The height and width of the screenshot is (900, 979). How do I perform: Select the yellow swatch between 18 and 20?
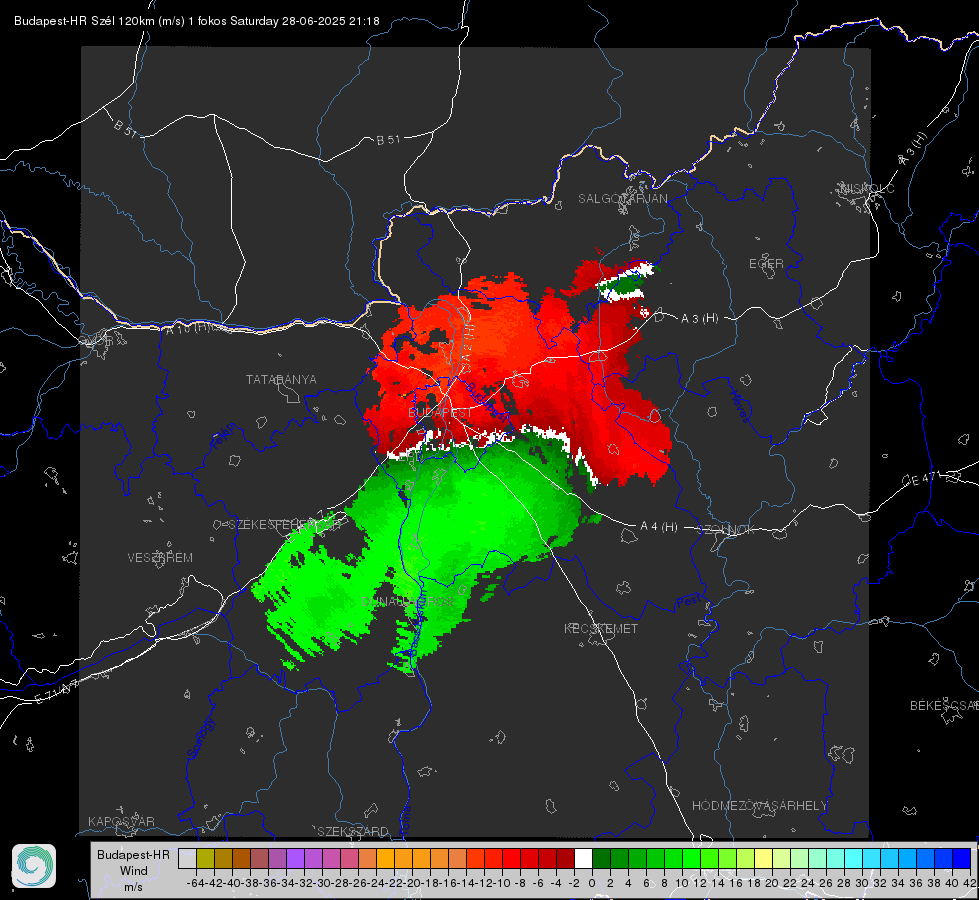(x=763, y=858)
